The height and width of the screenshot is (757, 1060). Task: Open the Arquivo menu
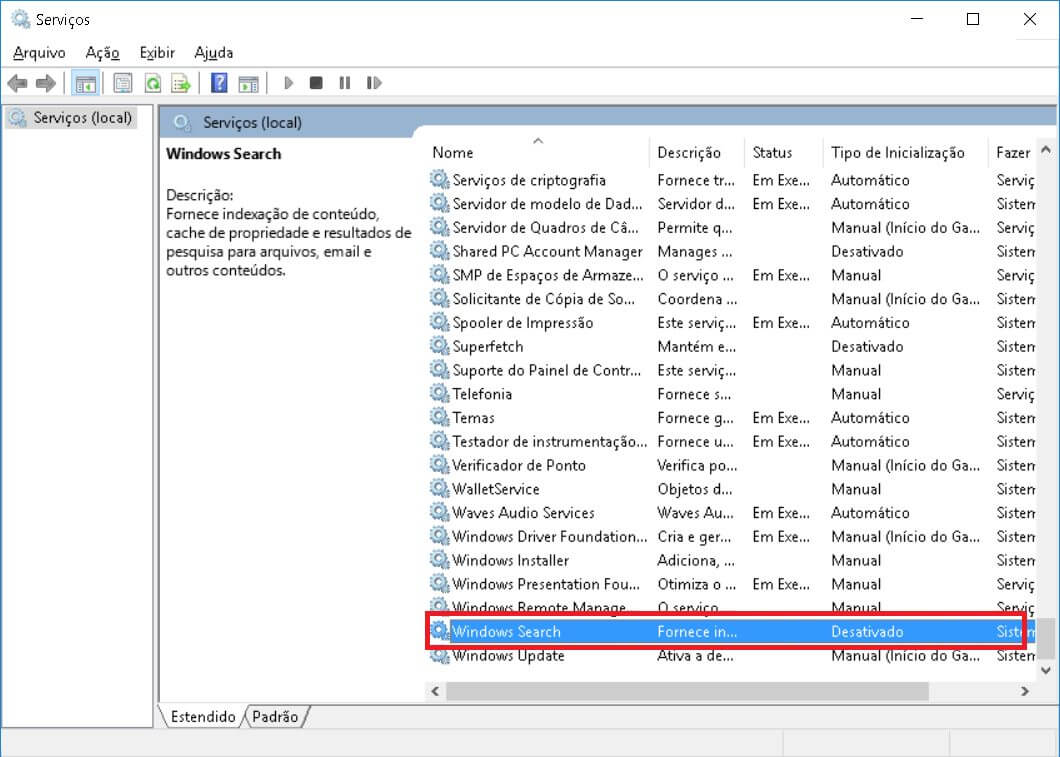39,53
